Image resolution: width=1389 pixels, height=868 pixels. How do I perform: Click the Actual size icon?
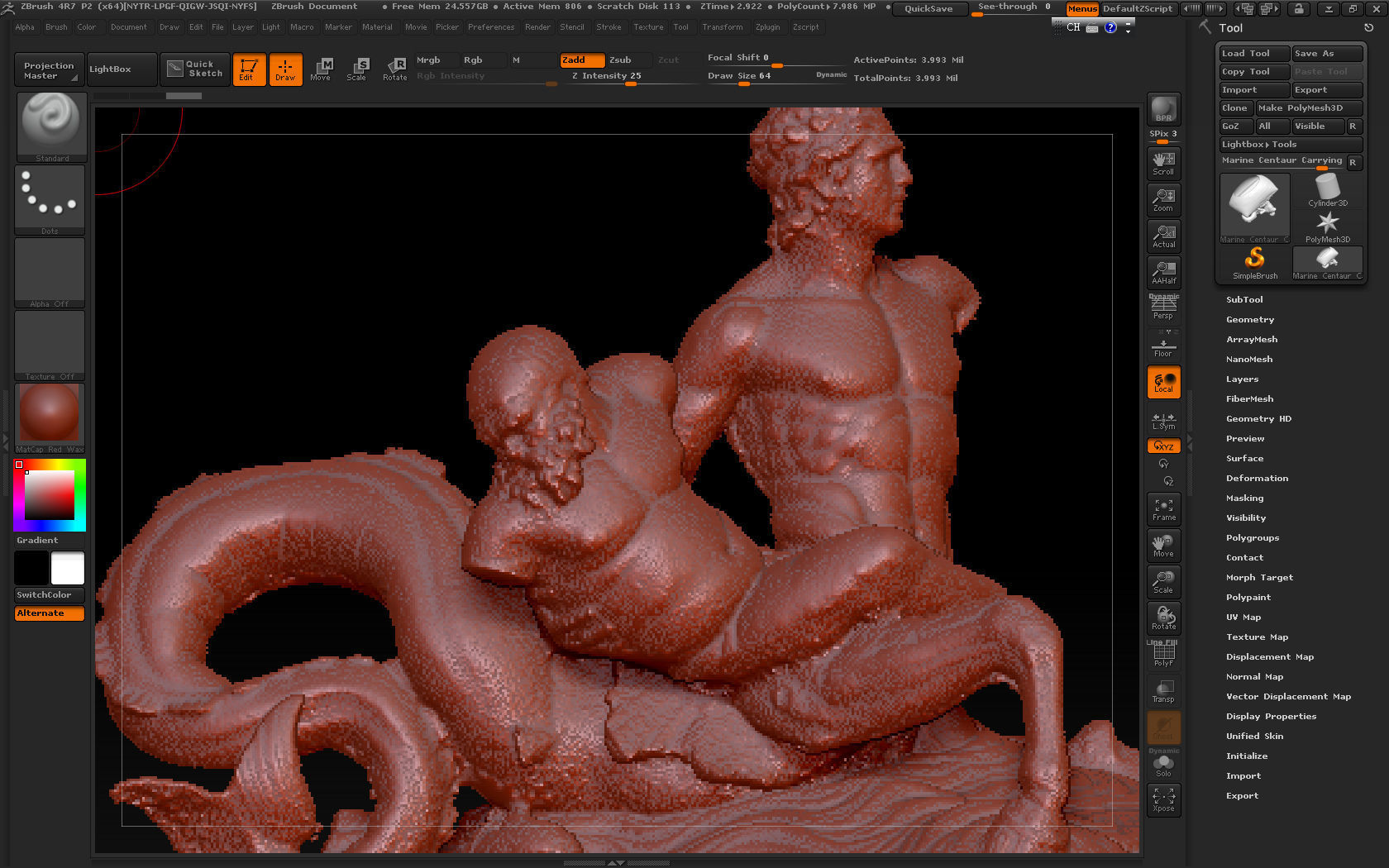(1163, 236)
